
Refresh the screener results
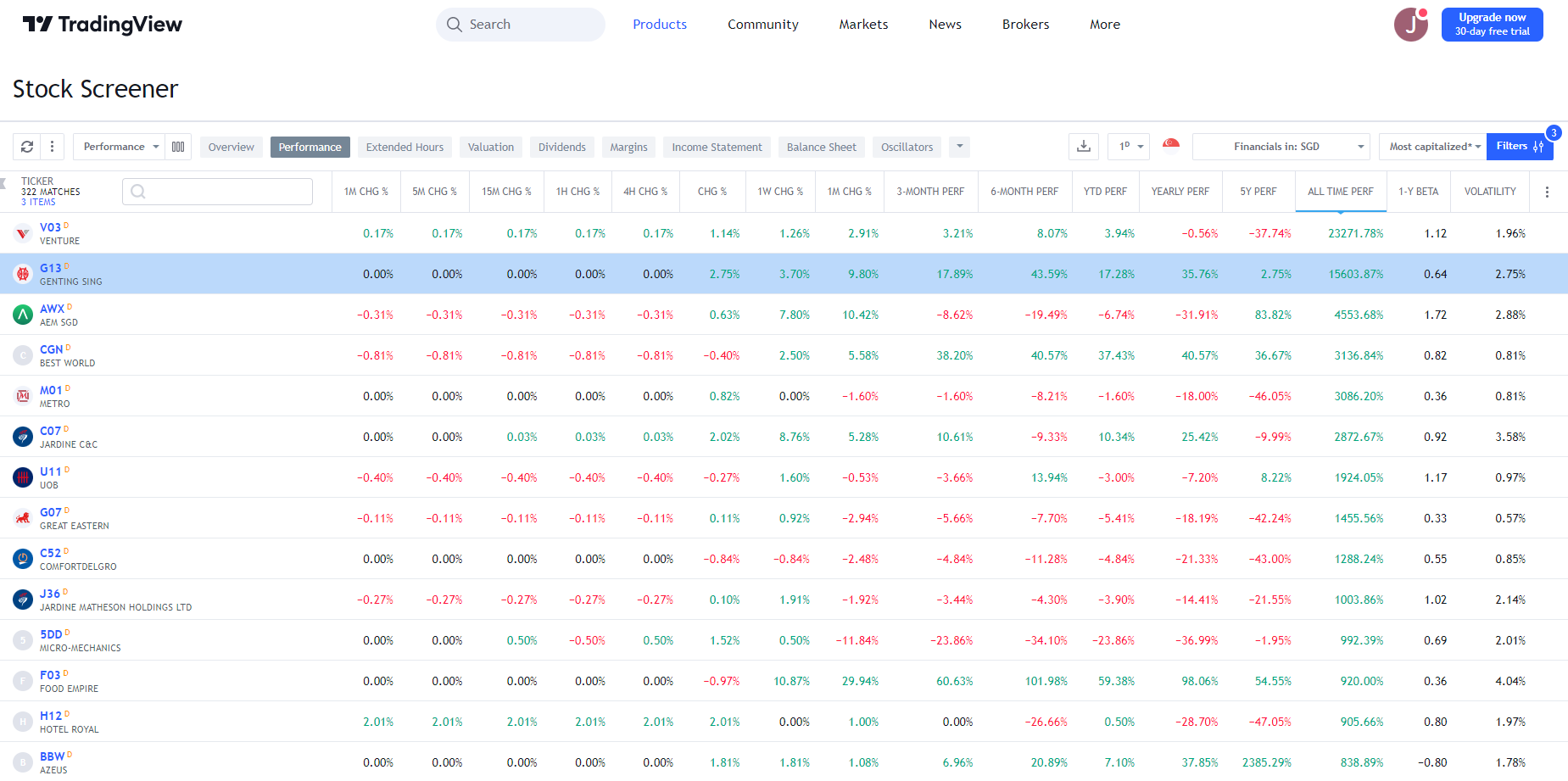[x=26, y=146]
